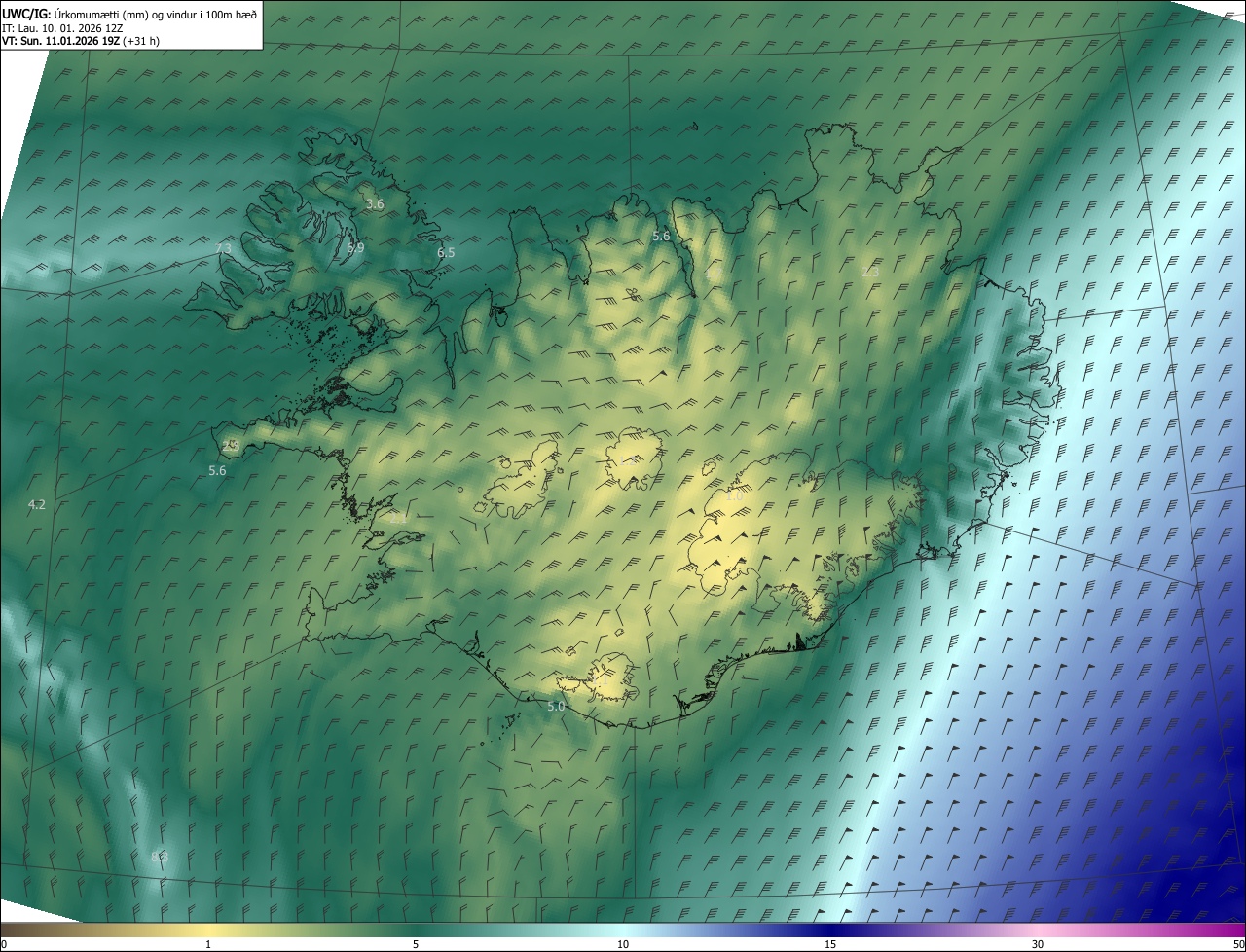This screenshot has height=952, width=1246.
Task: Select the 4.2 value label
Action: [x=37, y=504]
